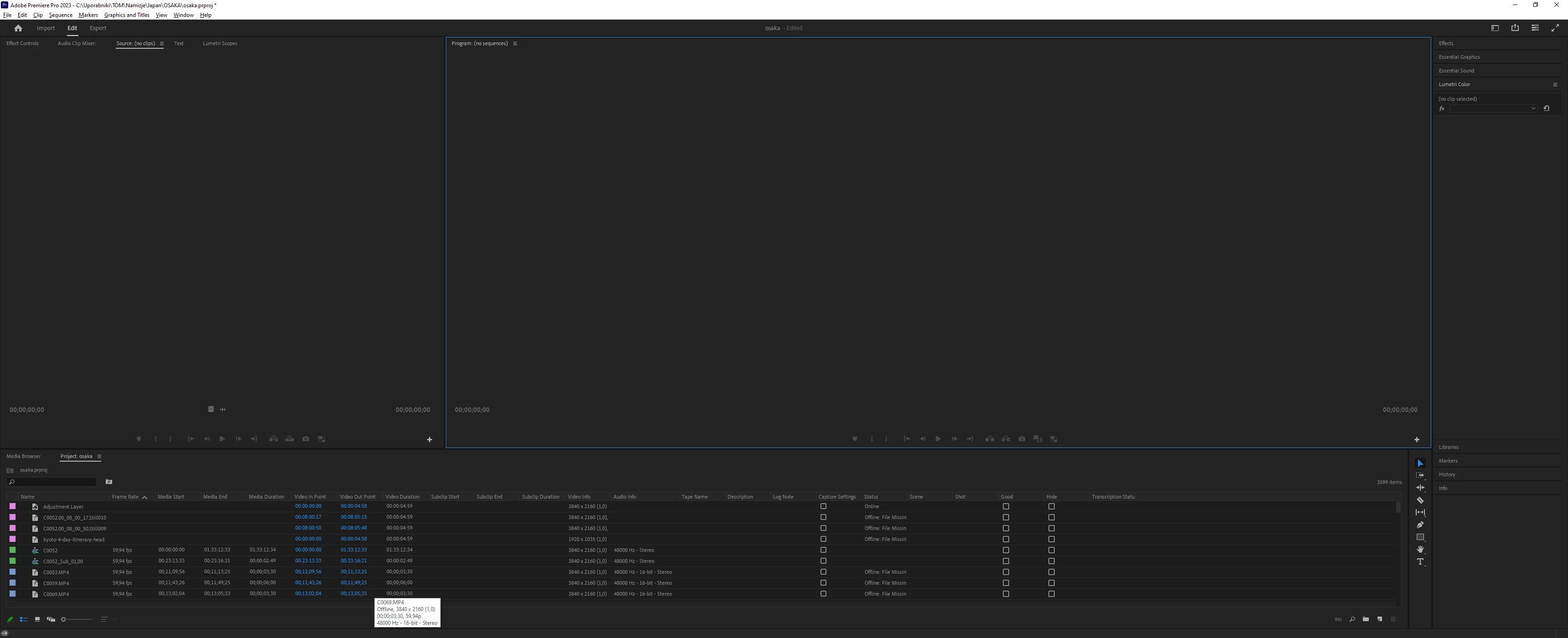Tick Capture Settings checkbox for C0053.MP4 row

point(823,572)
